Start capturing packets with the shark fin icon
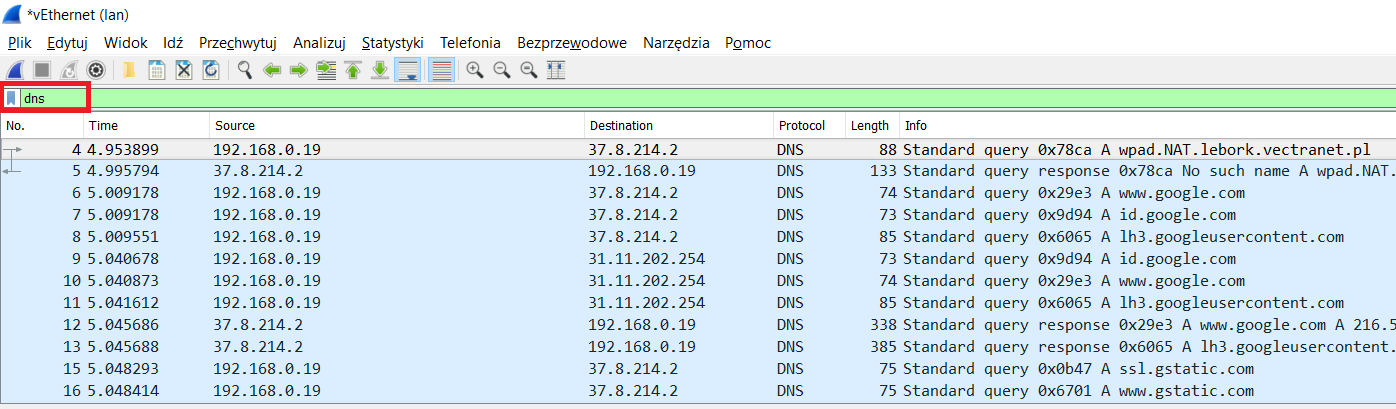 15,70
